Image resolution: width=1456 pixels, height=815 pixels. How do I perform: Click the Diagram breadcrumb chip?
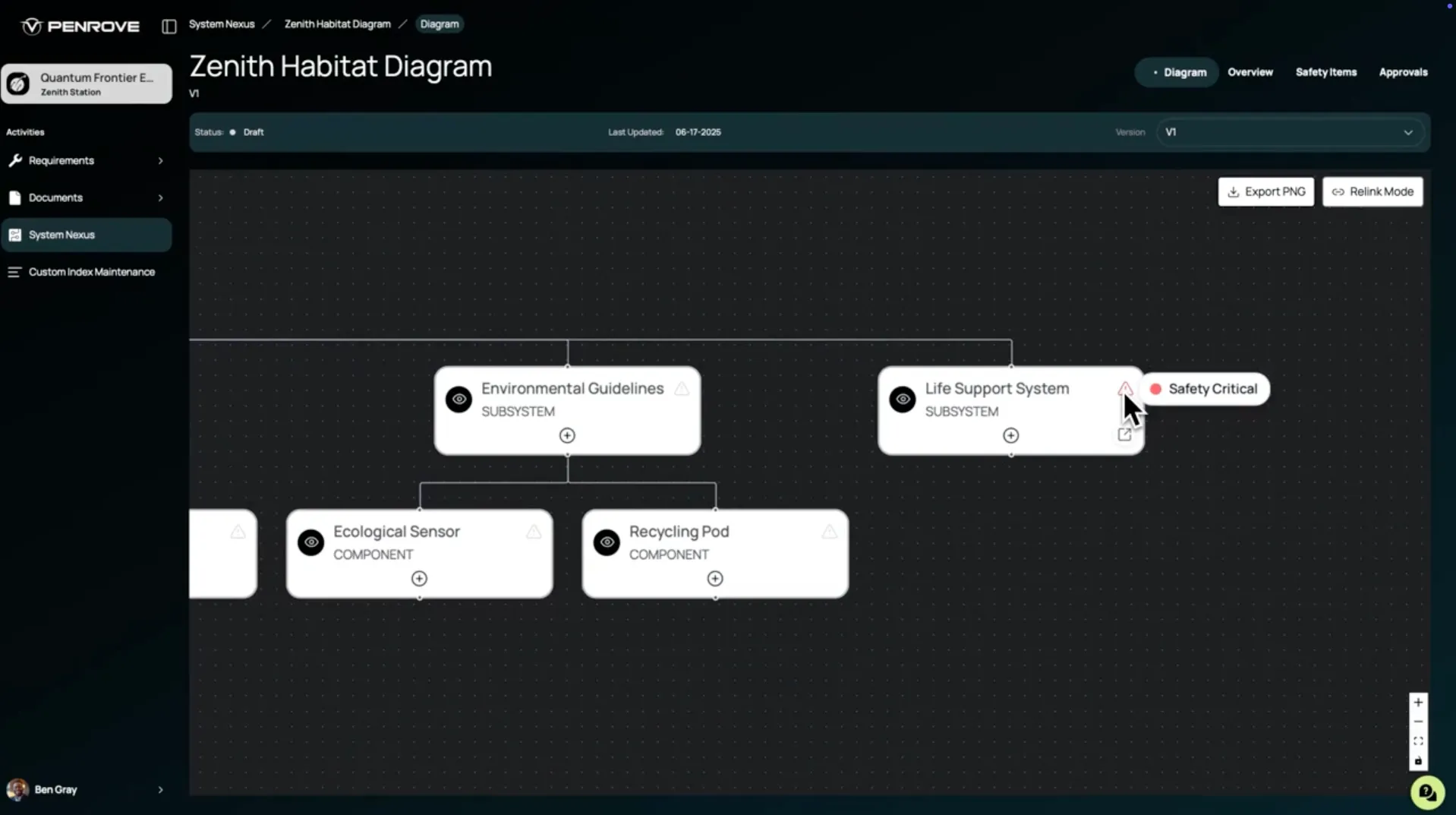pyautogui.click(x=440, y=24)
